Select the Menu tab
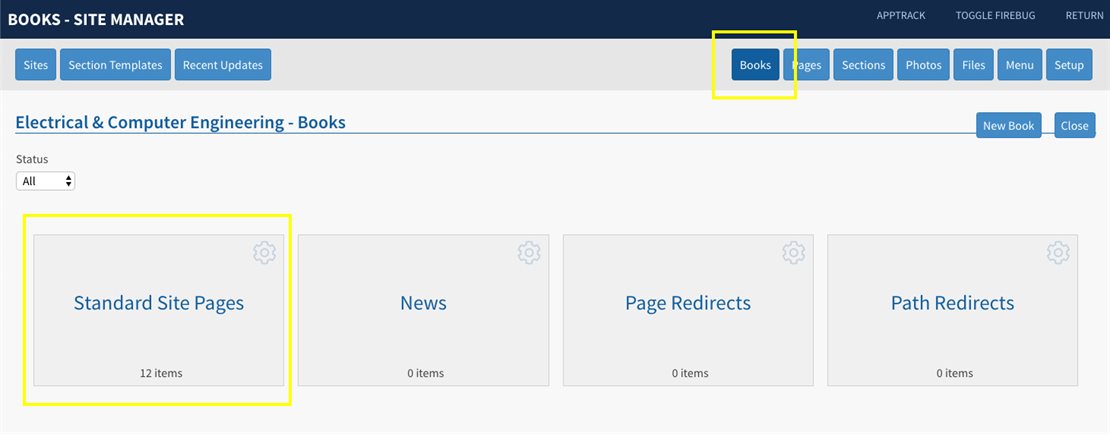Viewport: 1110px width, 434px height. (x=1019, y=64)
